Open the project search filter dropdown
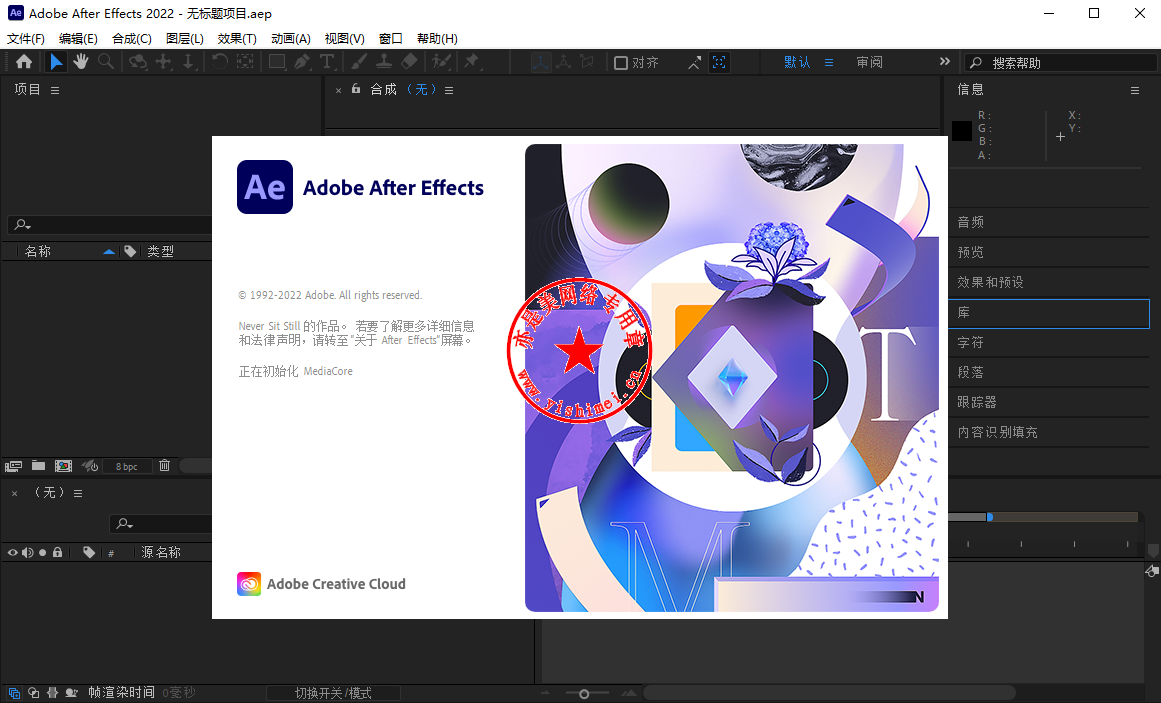Viewport: 1161px width, 703px height. pos(22,224)
